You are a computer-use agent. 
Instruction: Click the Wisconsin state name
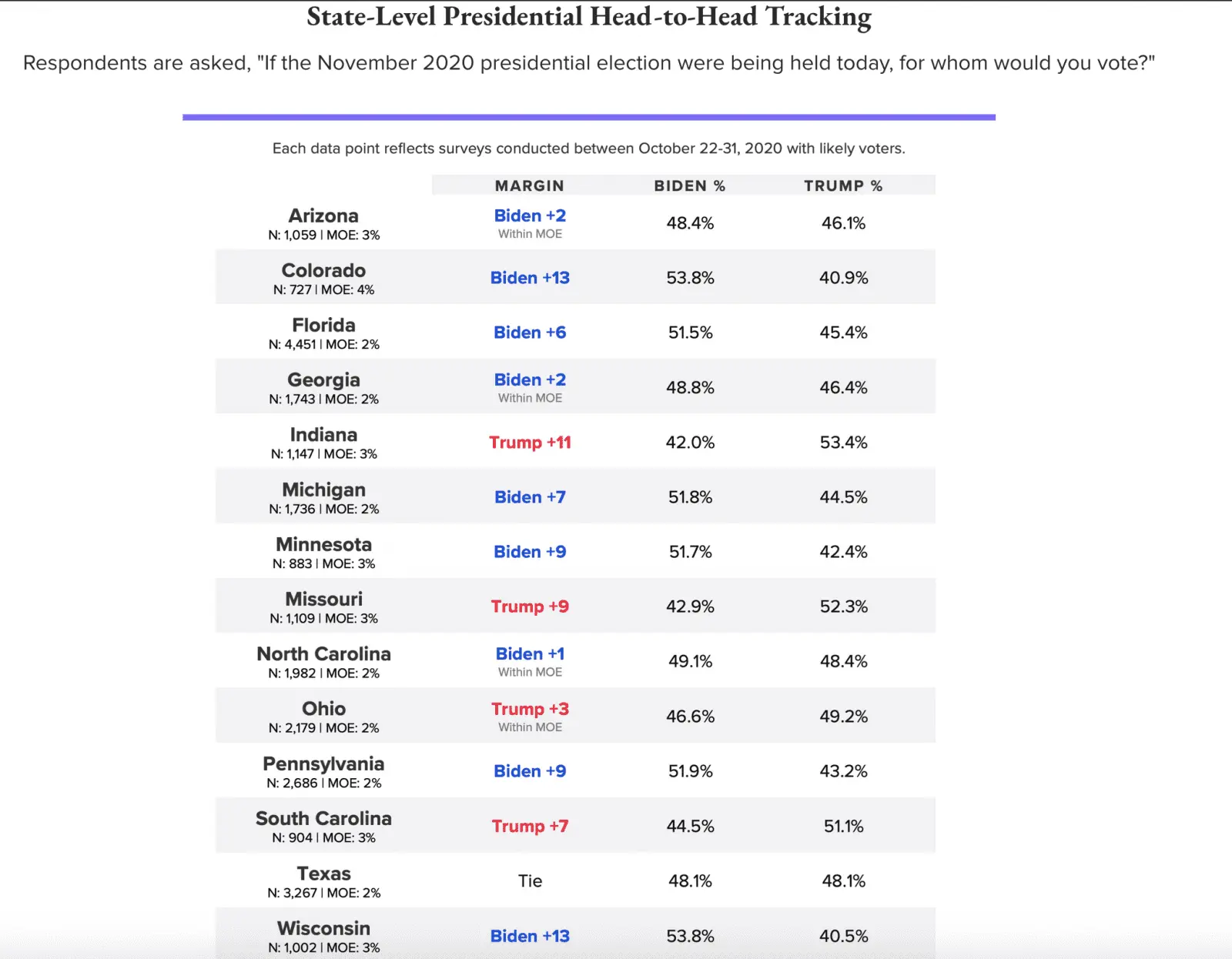pyautogui.click(x=323, y=928)
